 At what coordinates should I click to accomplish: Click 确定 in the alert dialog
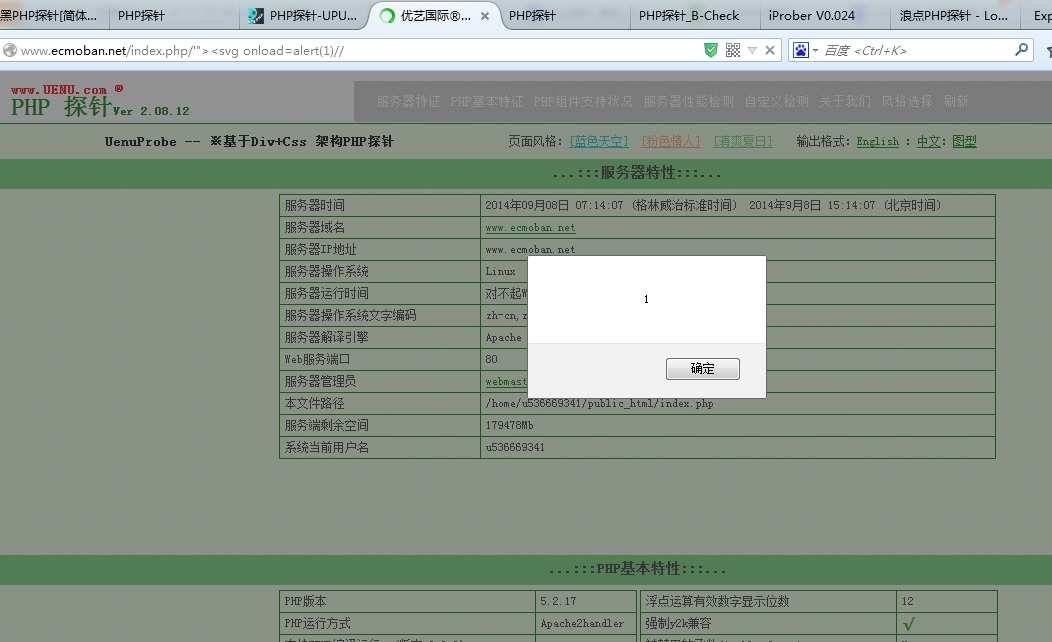[702, 368]
